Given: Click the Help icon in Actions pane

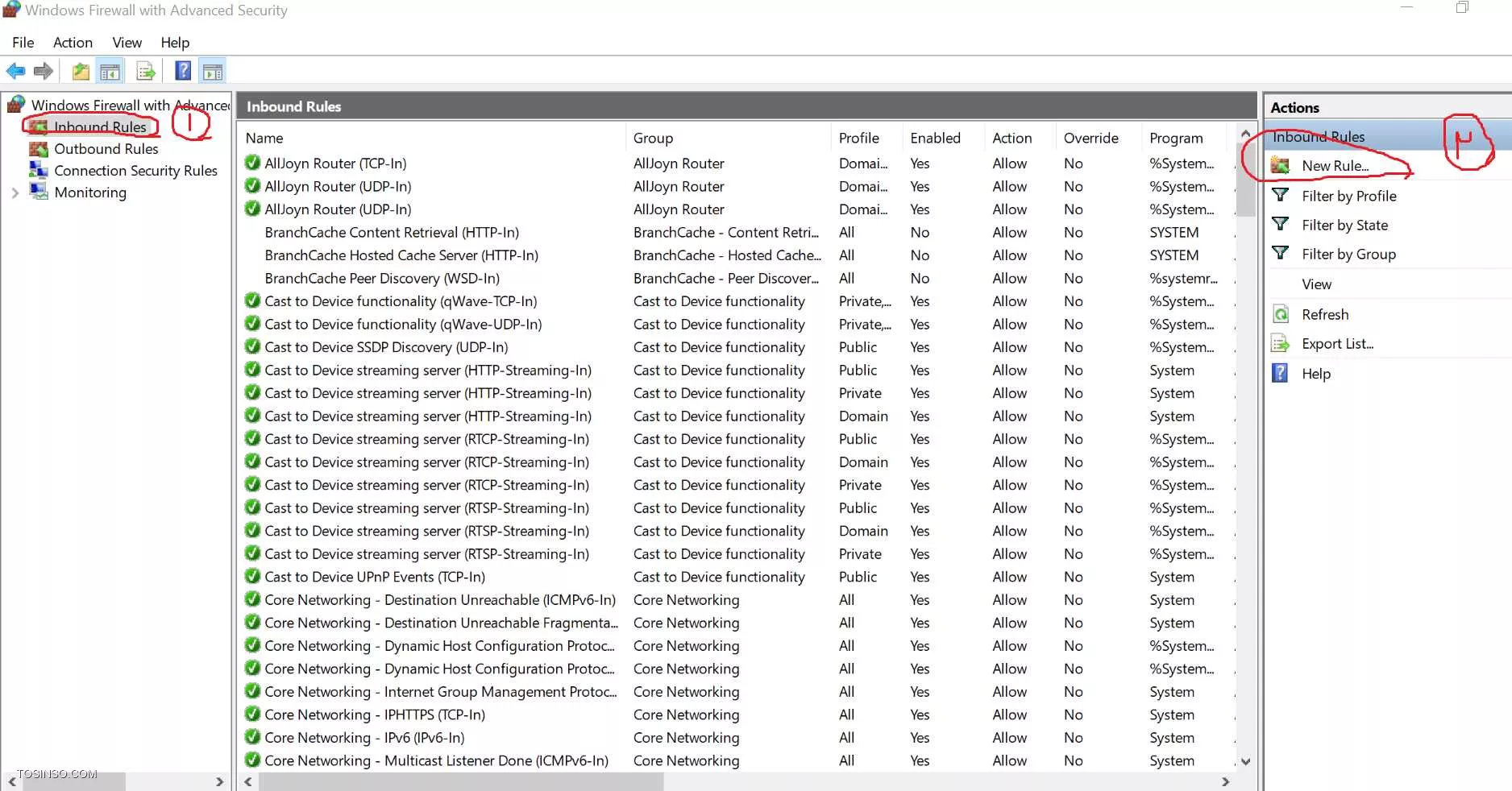Looking at the screenshot, I should [x=1280, y=373].
